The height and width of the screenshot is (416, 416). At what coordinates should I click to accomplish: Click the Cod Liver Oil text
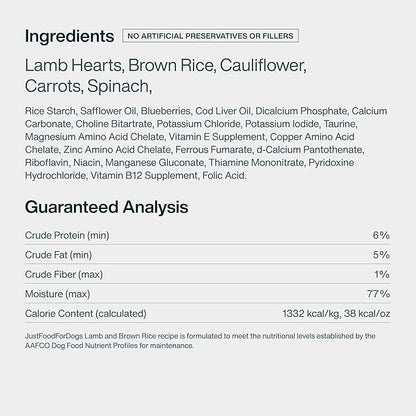pyautogui.click(x=223, y=111)
